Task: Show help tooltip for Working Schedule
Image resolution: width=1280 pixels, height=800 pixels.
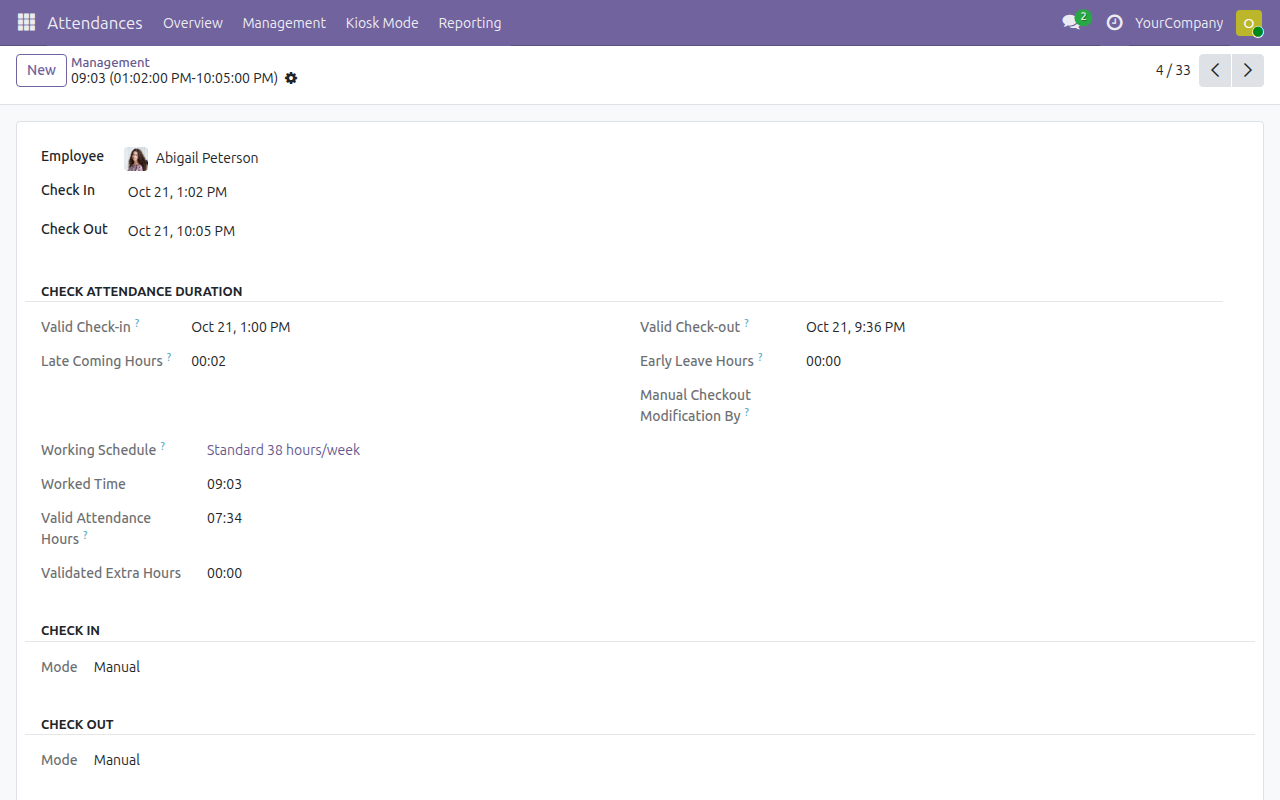Action: [x=163, y=446]
